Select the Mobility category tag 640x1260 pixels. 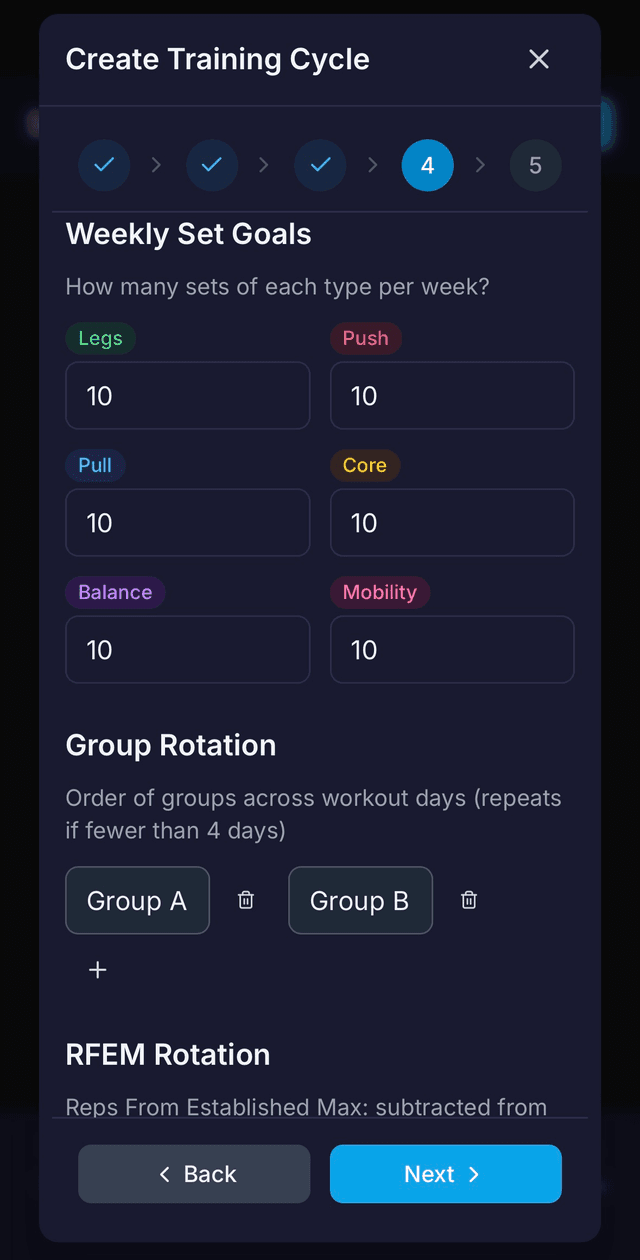(x=380, y=592)
